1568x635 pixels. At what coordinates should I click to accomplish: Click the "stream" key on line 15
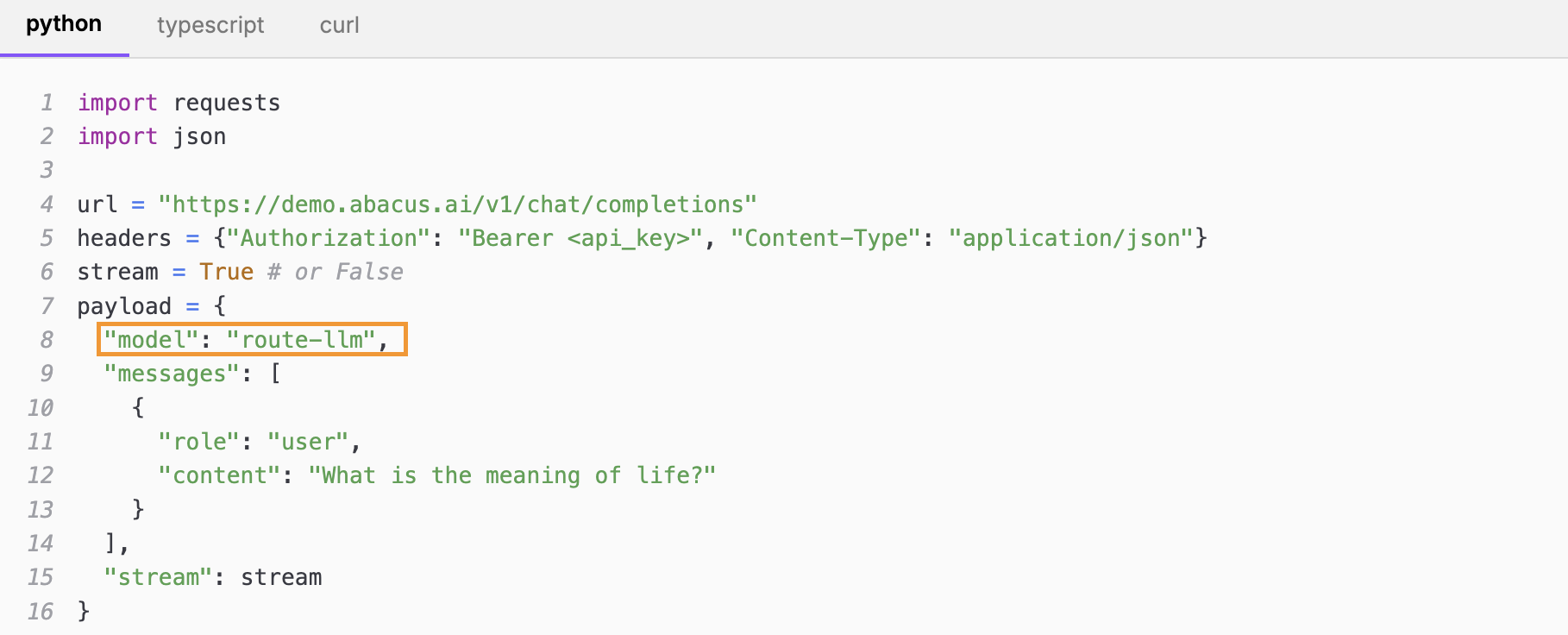[158, 577]
